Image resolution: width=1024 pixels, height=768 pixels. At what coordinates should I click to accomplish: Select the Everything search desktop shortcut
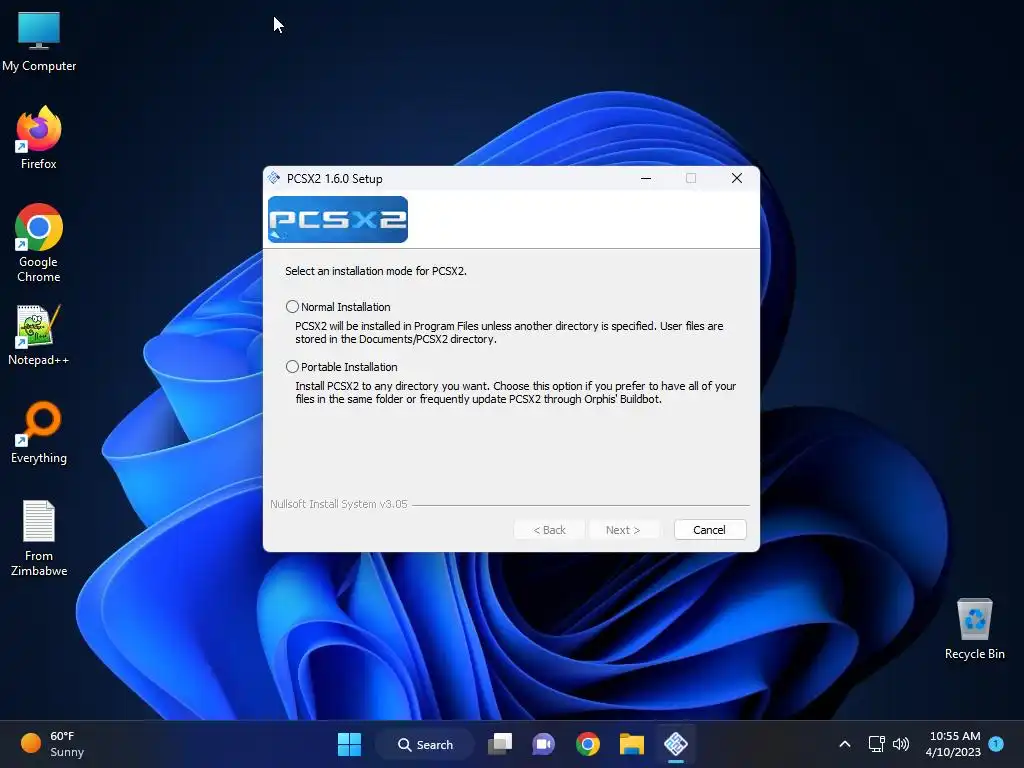(39, 433)
